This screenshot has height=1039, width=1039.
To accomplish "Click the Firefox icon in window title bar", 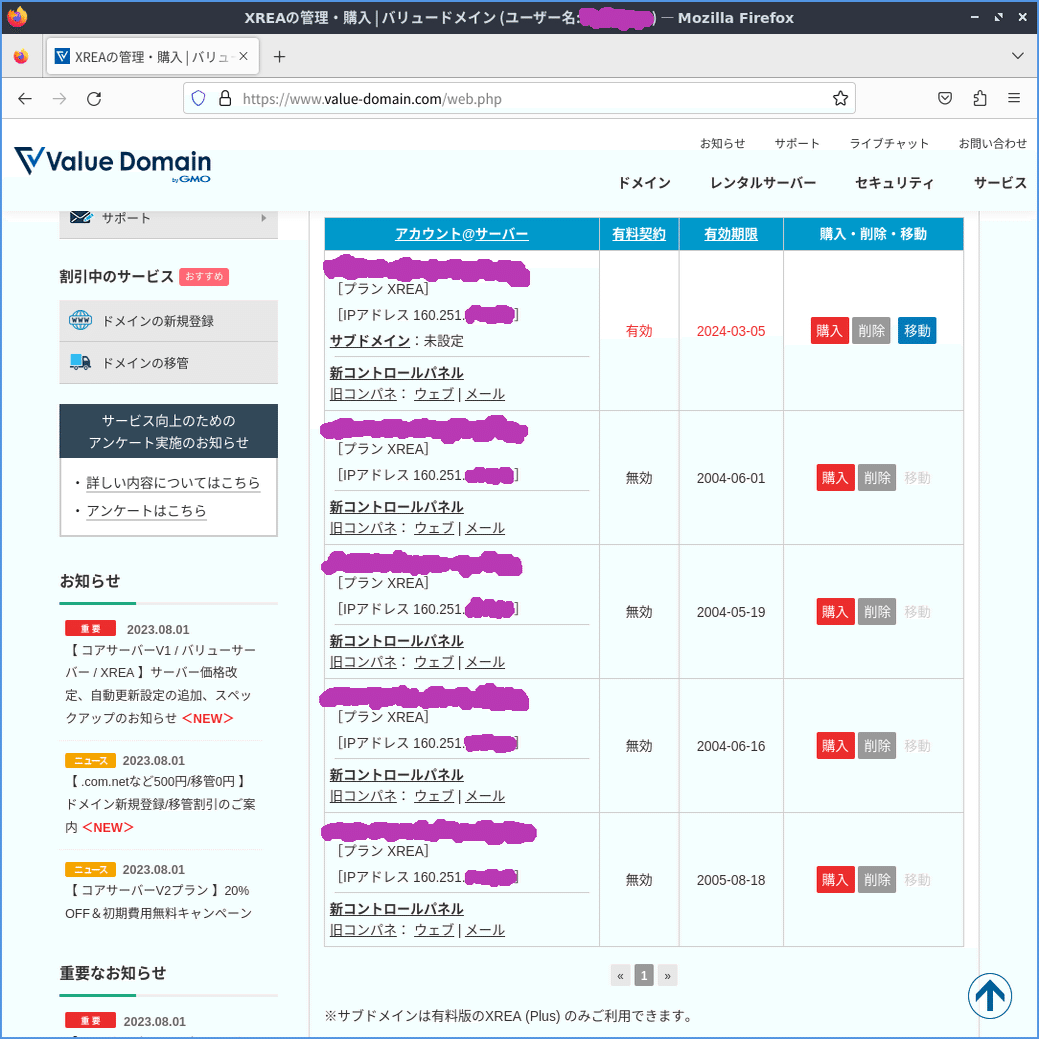I will 17,17.
